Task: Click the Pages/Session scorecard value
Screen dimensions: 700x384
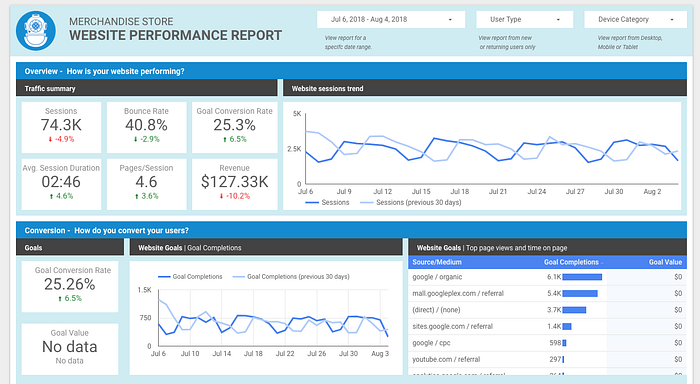Action: (146, 182)
